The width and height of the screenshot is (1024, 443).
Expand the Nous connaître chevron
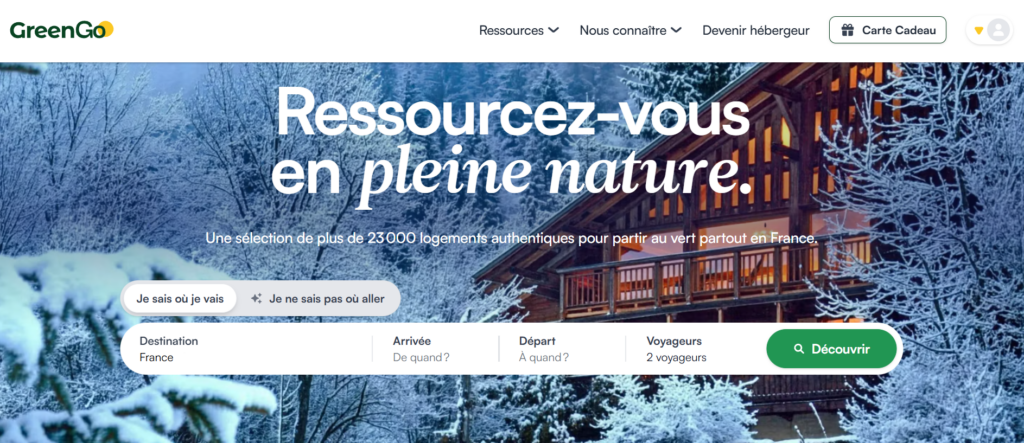[676, 30]
